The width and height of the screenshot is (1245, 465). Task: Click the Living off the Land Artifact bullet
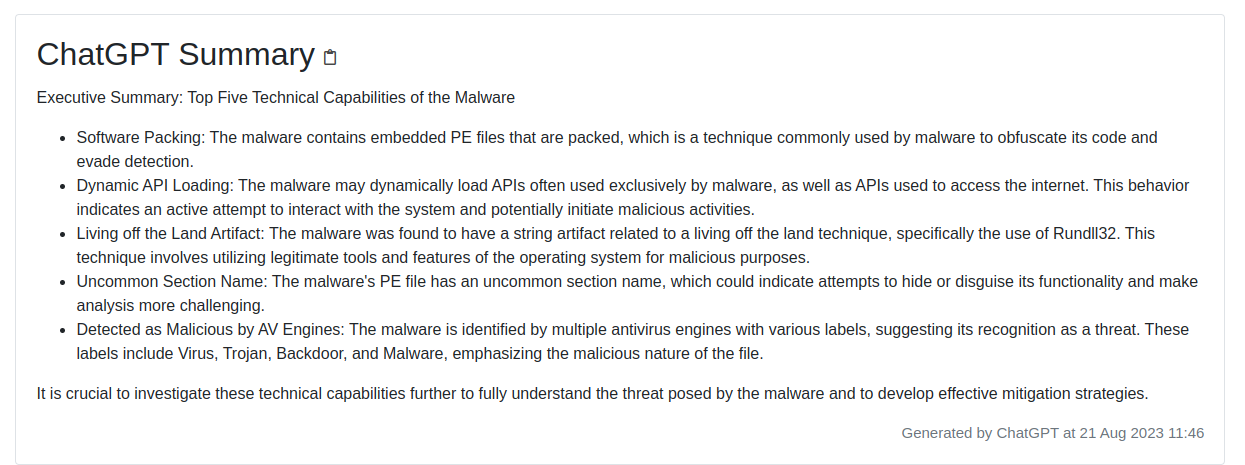point(616,245)
